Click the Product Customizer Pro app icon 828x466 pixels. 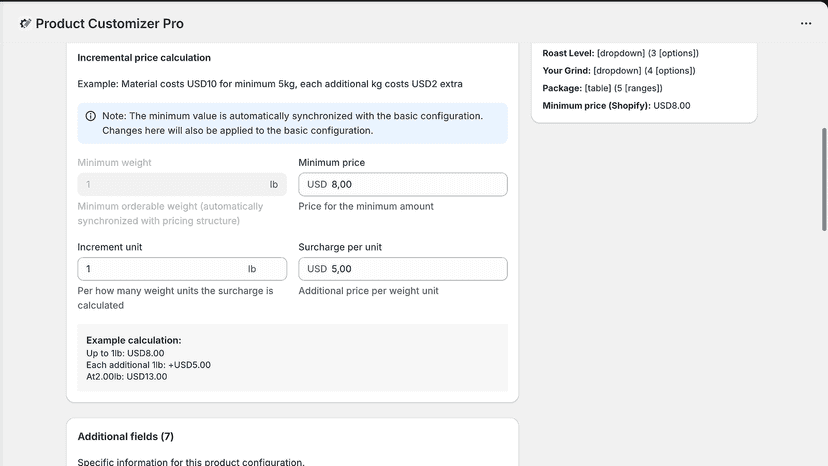click(25, 23)
